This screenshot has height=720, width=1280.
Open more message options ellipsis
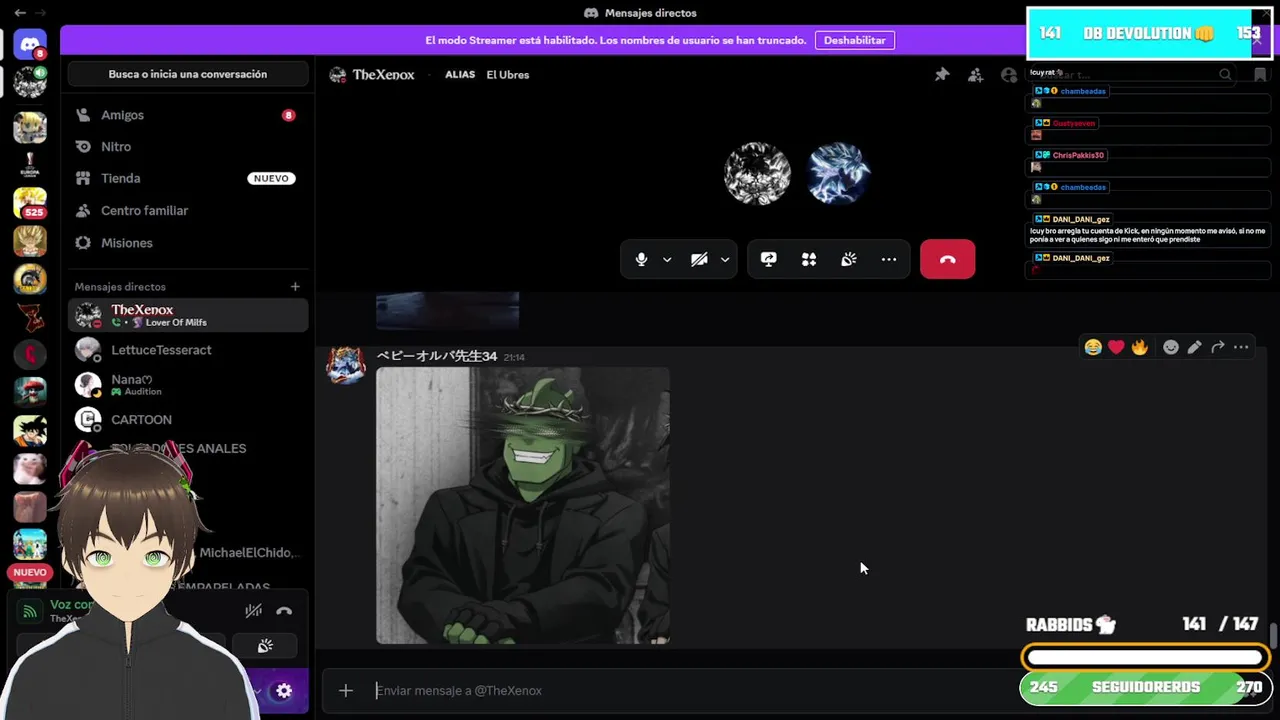tap(1241, 347)
